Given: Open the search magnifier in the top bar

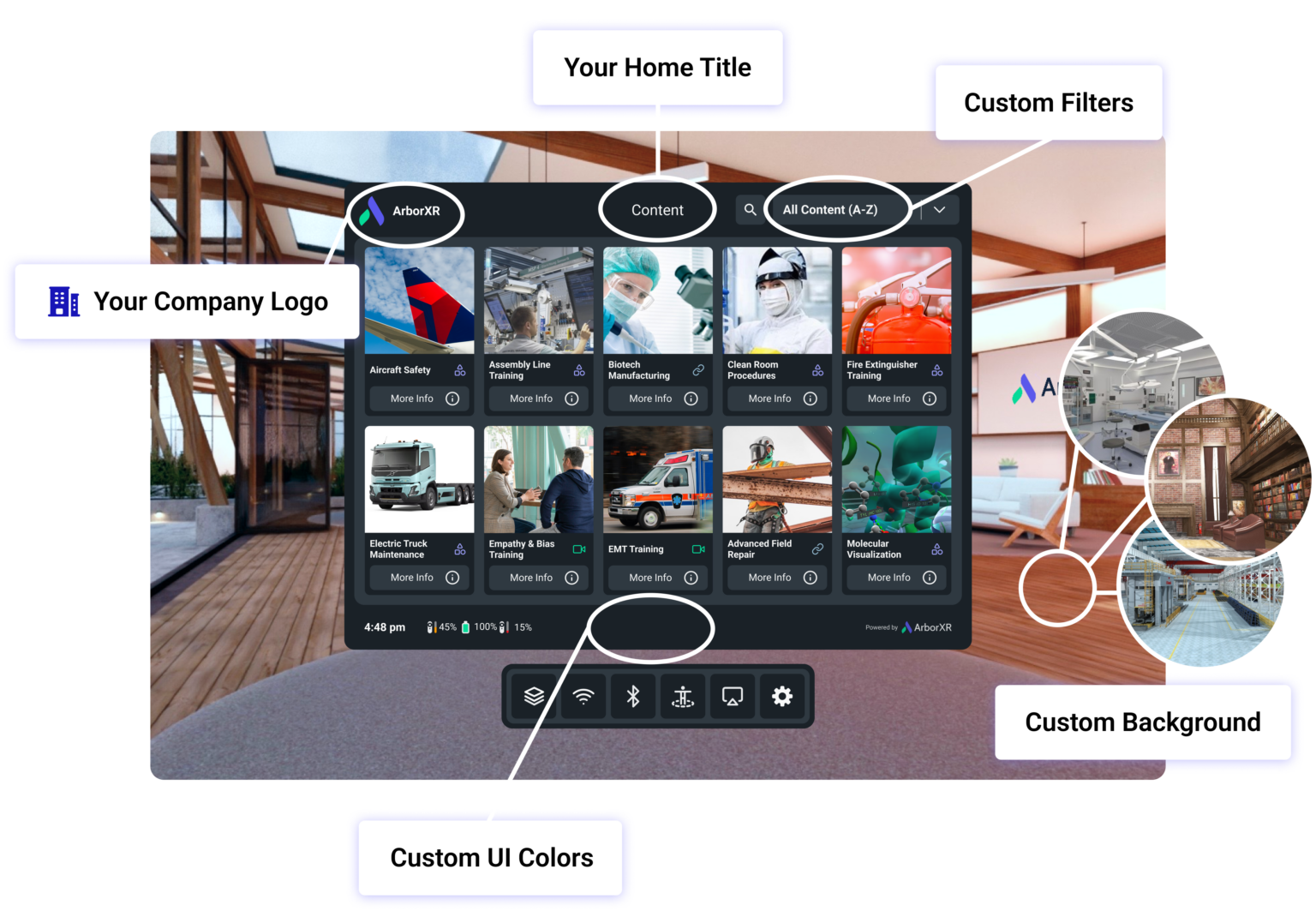Looking at the screenshot, I should [750, 209].
